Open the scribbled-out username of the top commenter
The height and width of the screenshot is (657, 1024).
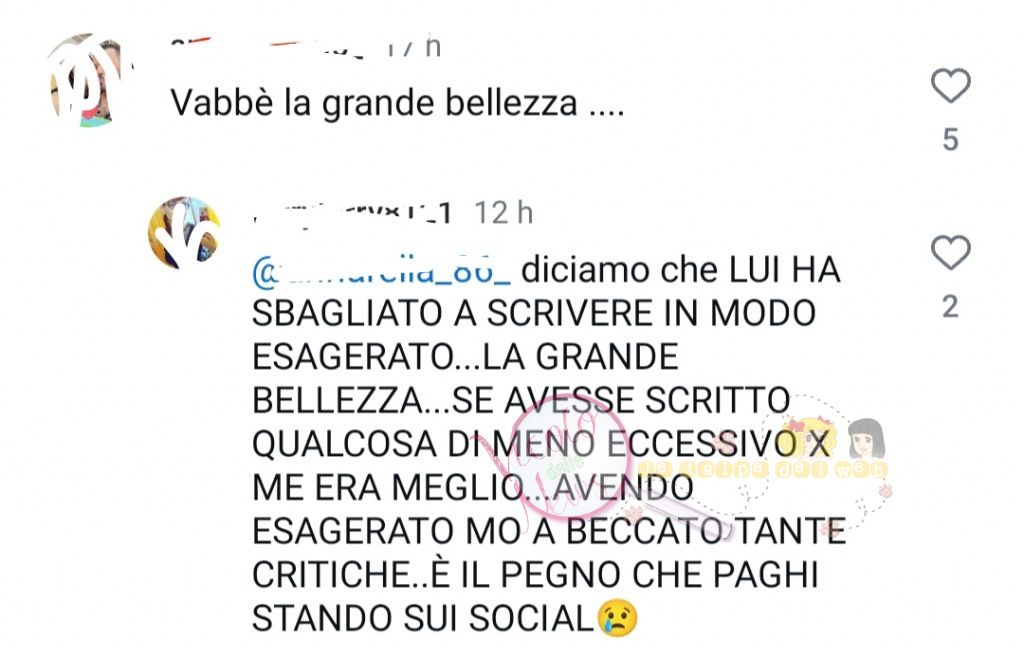click(268, 47)
